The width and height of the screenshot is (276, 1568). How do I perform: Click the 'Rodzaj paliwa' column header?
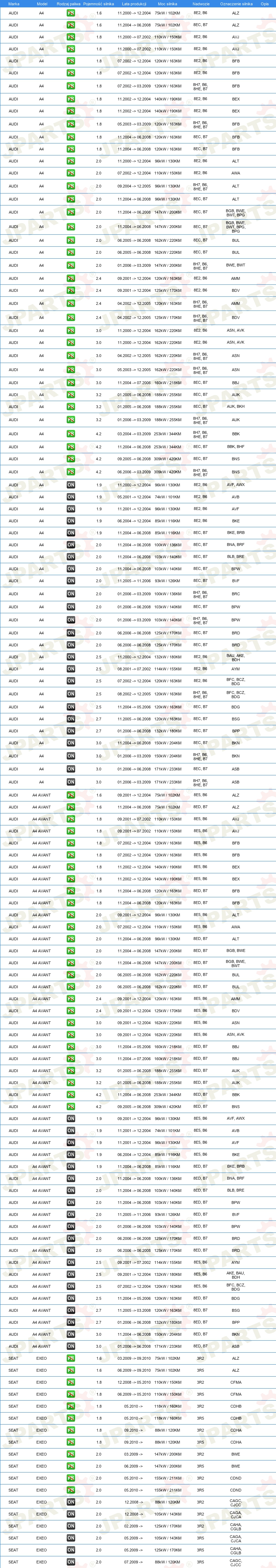[68, 4]
